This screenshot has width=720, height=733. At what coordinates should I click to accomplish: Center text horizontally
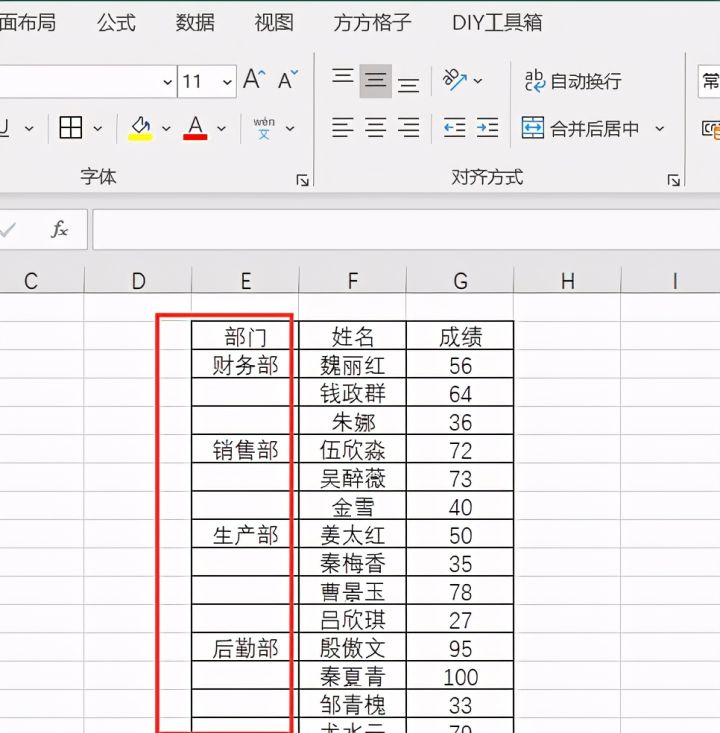(375, 128)
